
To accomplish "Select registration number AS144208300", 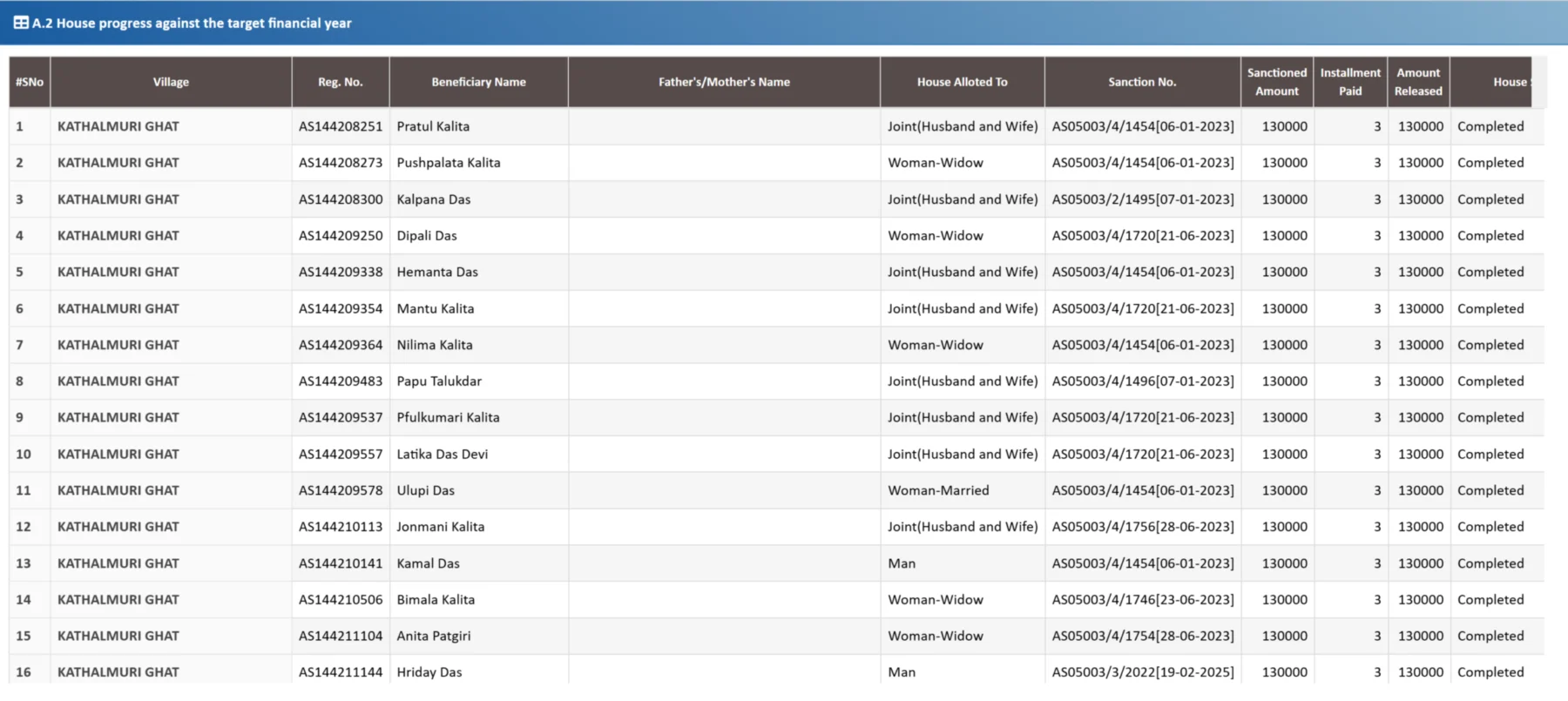I will (x=341, y=199).
